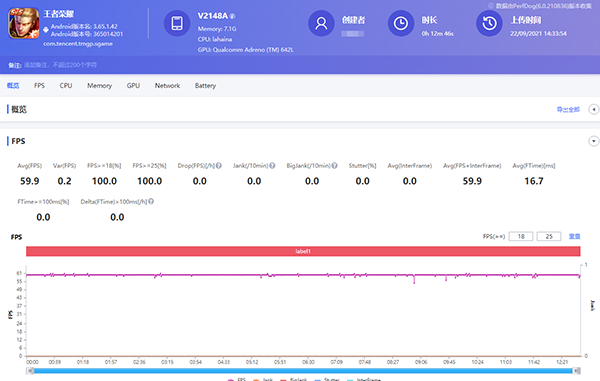The height and width of the screenshot is (381, 600).
Task: Click the FPS threshold field showing 18
Action: [x=521, y=236]
